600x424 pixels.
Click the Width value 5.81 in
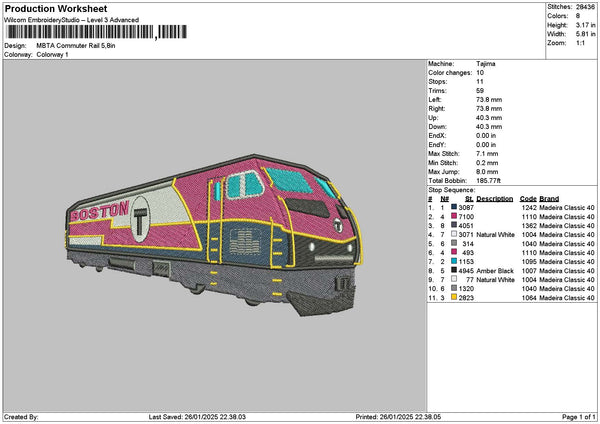[x=585, y=34]
